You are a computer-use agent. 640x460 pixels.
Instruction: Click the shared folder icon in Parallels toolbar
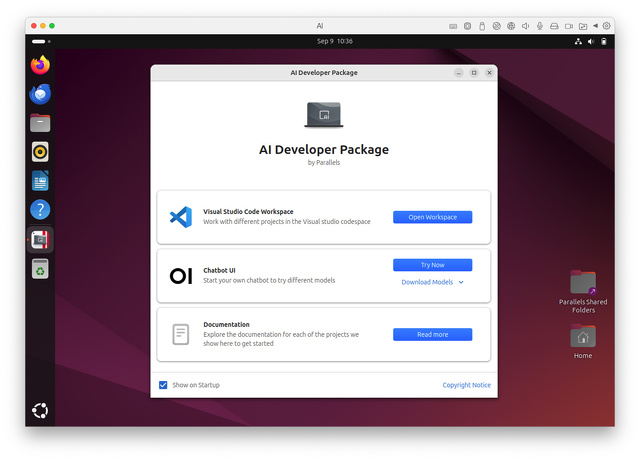583,26
